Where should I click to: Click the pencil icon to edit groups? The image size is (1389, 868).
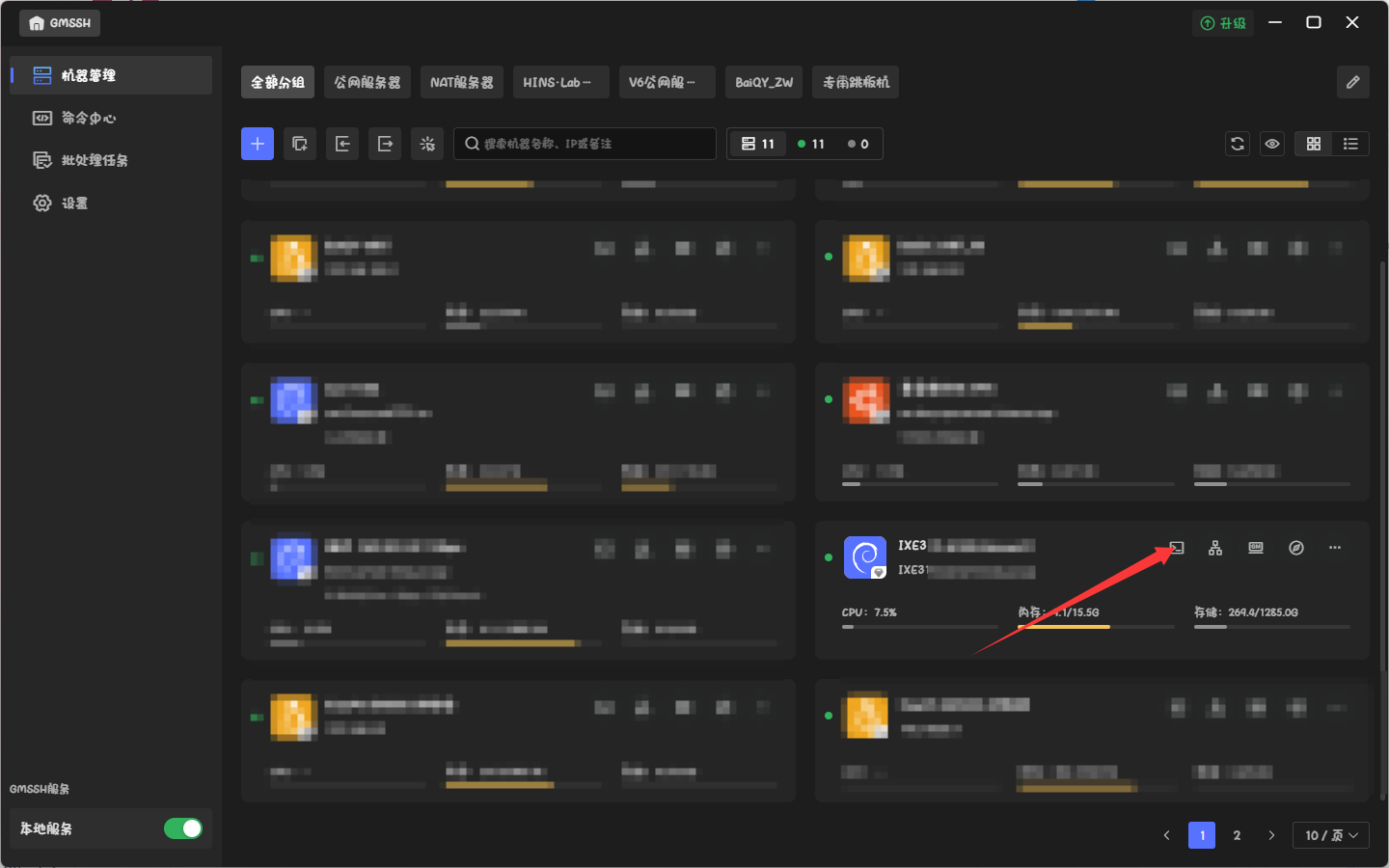pyautogui.click(x=1353, y=82)
